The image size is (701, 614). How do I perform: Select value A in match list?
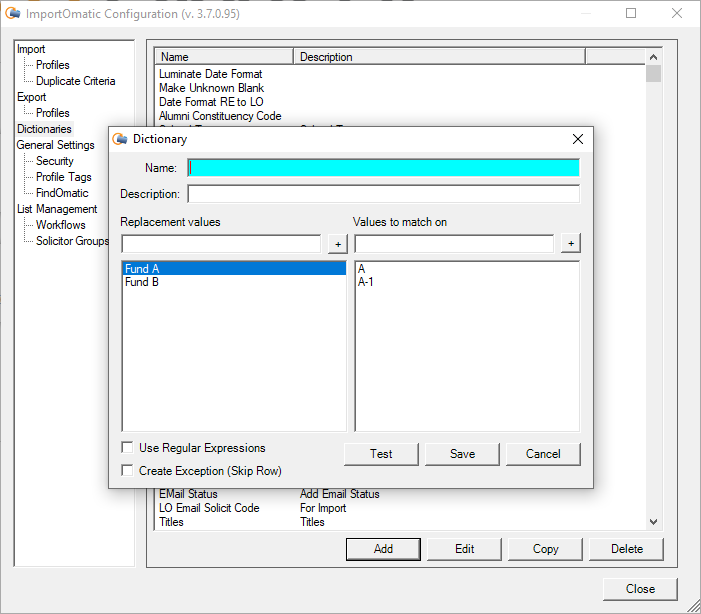[362, 268]
